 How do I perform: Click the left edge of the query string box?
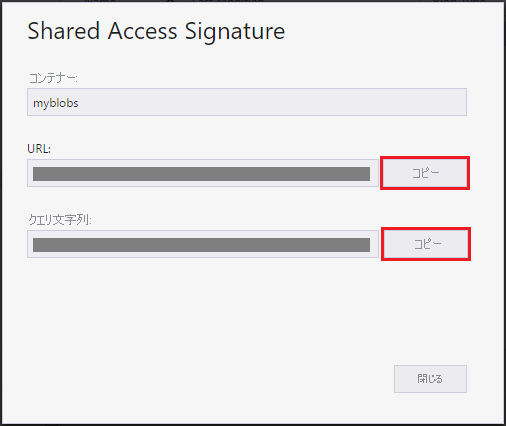30,244
